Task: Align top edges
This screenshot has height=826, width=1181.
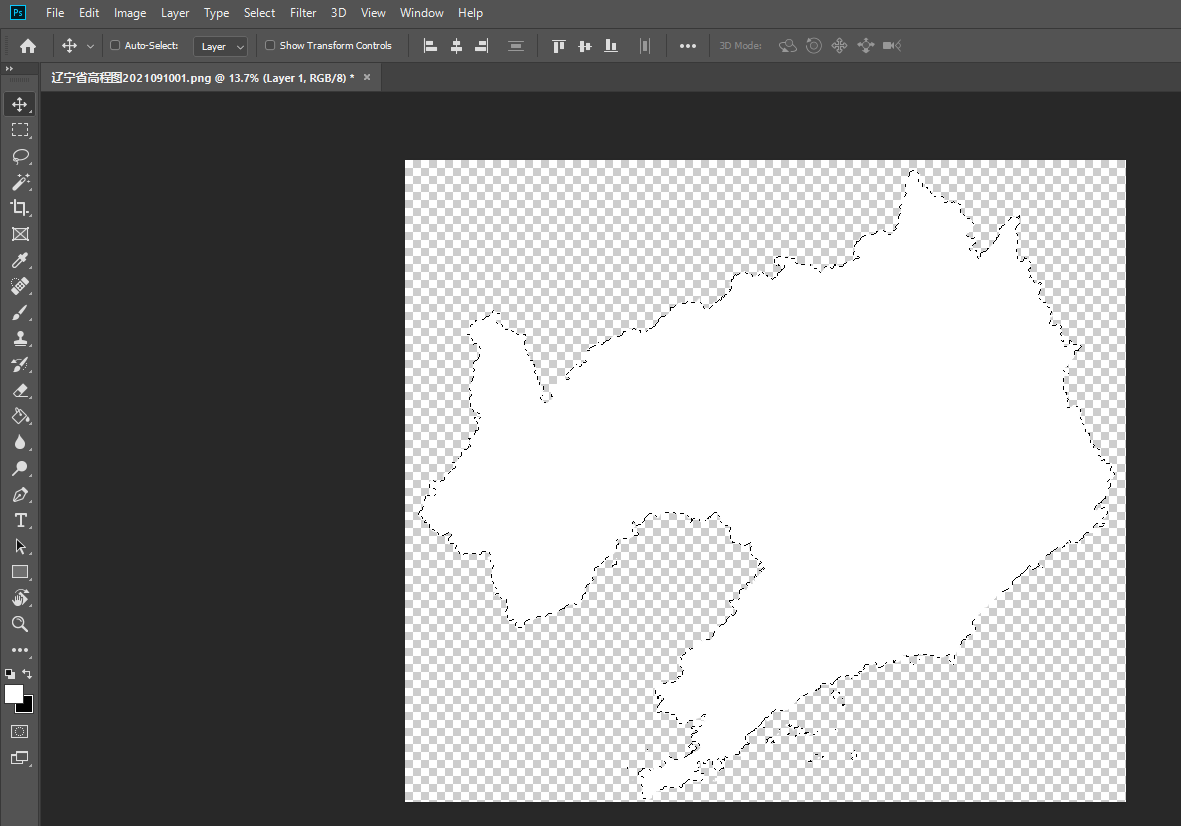Action: point(559,46)
